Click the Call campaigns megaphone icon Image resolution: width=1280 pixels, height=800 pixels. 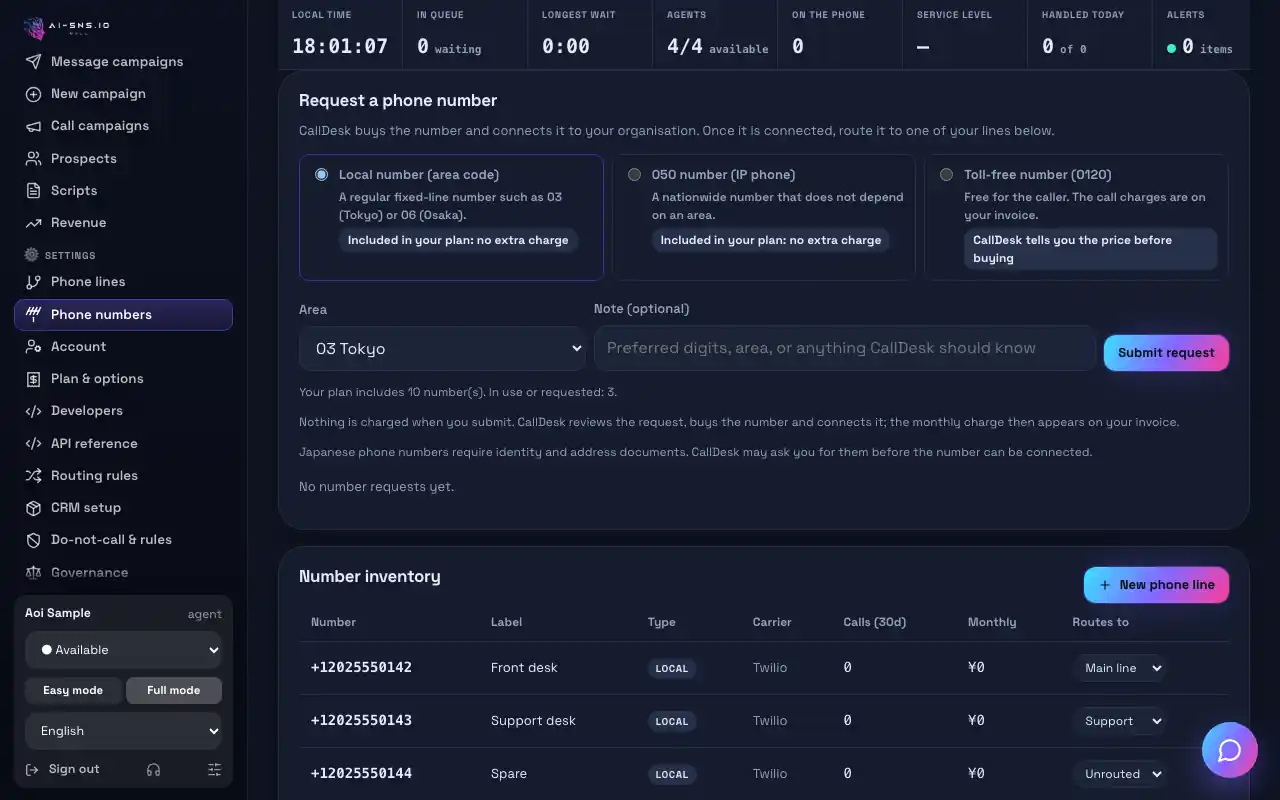(33, 126)
